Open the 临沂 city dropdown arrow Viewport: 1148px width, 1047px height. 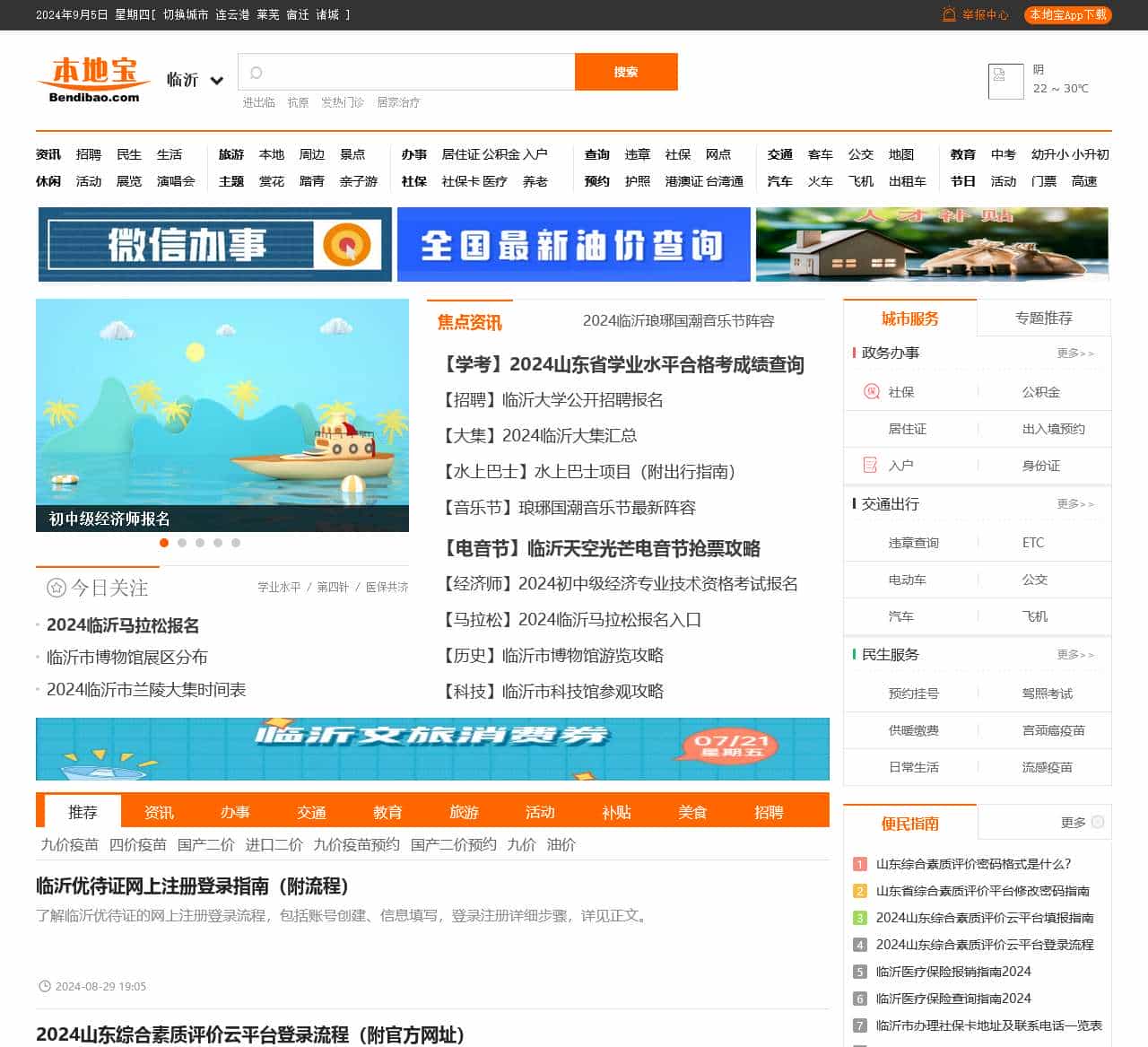tap(216, 81)
